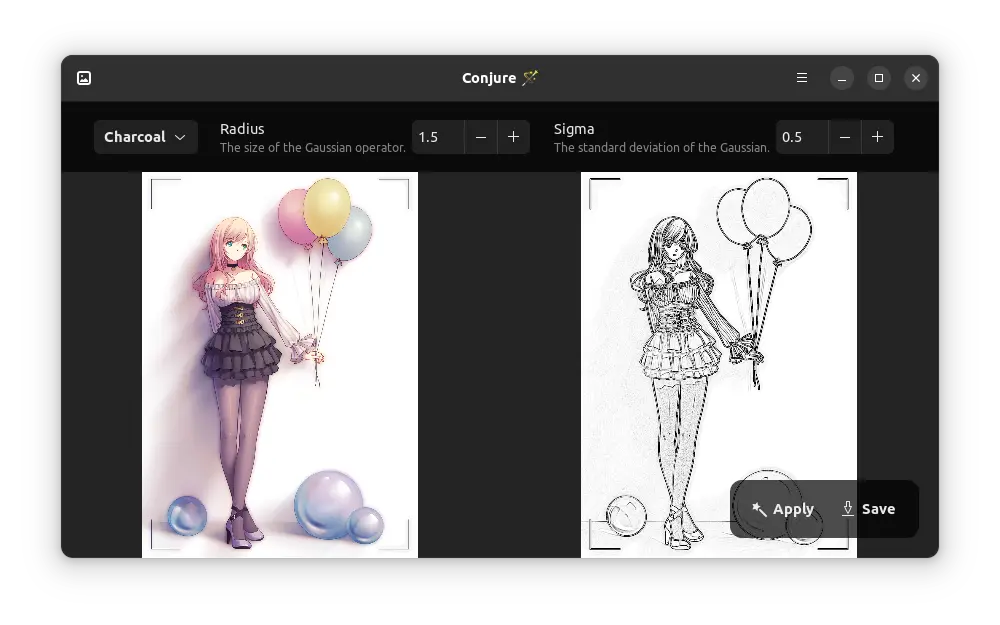Minimize the Conjure window
This screenshot has width=1000, height=625.
[842, 78]
